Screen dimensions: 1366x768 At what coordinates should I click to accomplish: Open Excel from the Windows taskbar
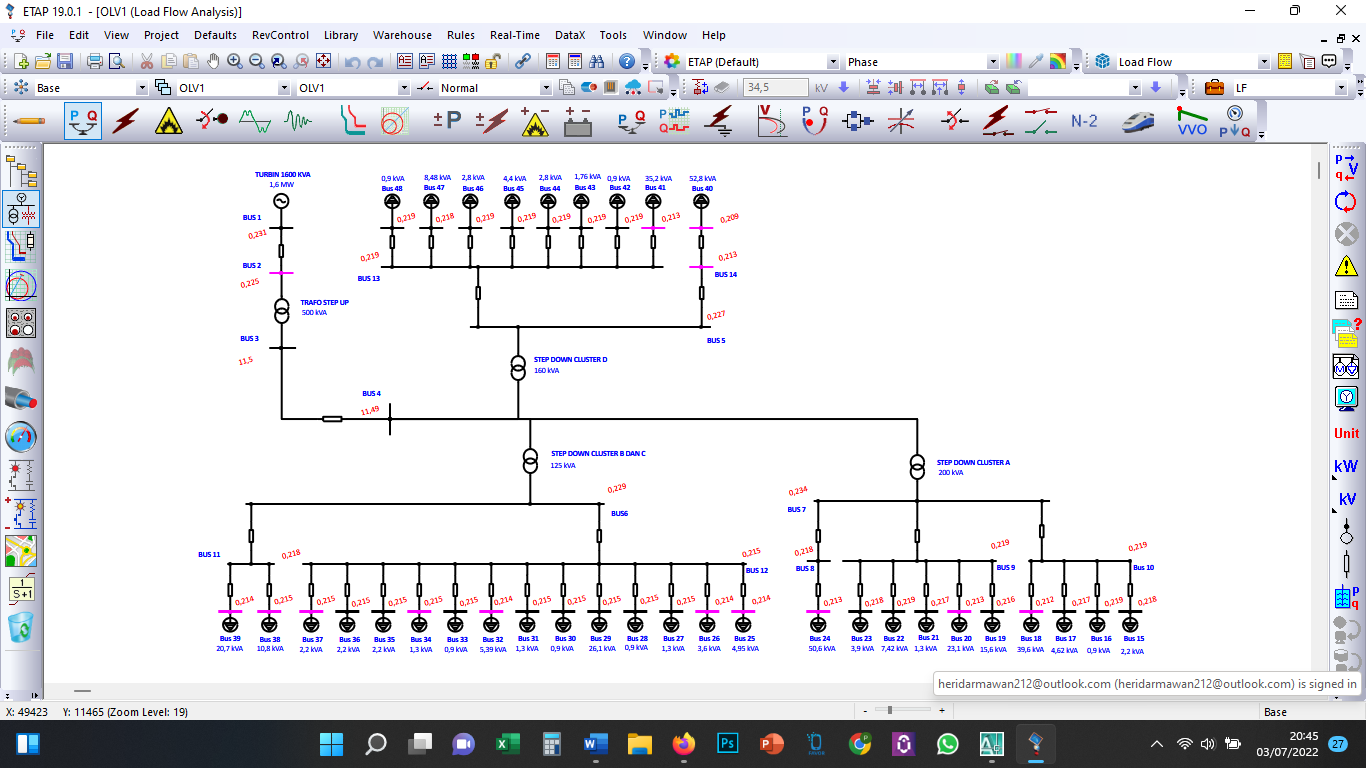[x=506, y=744]
